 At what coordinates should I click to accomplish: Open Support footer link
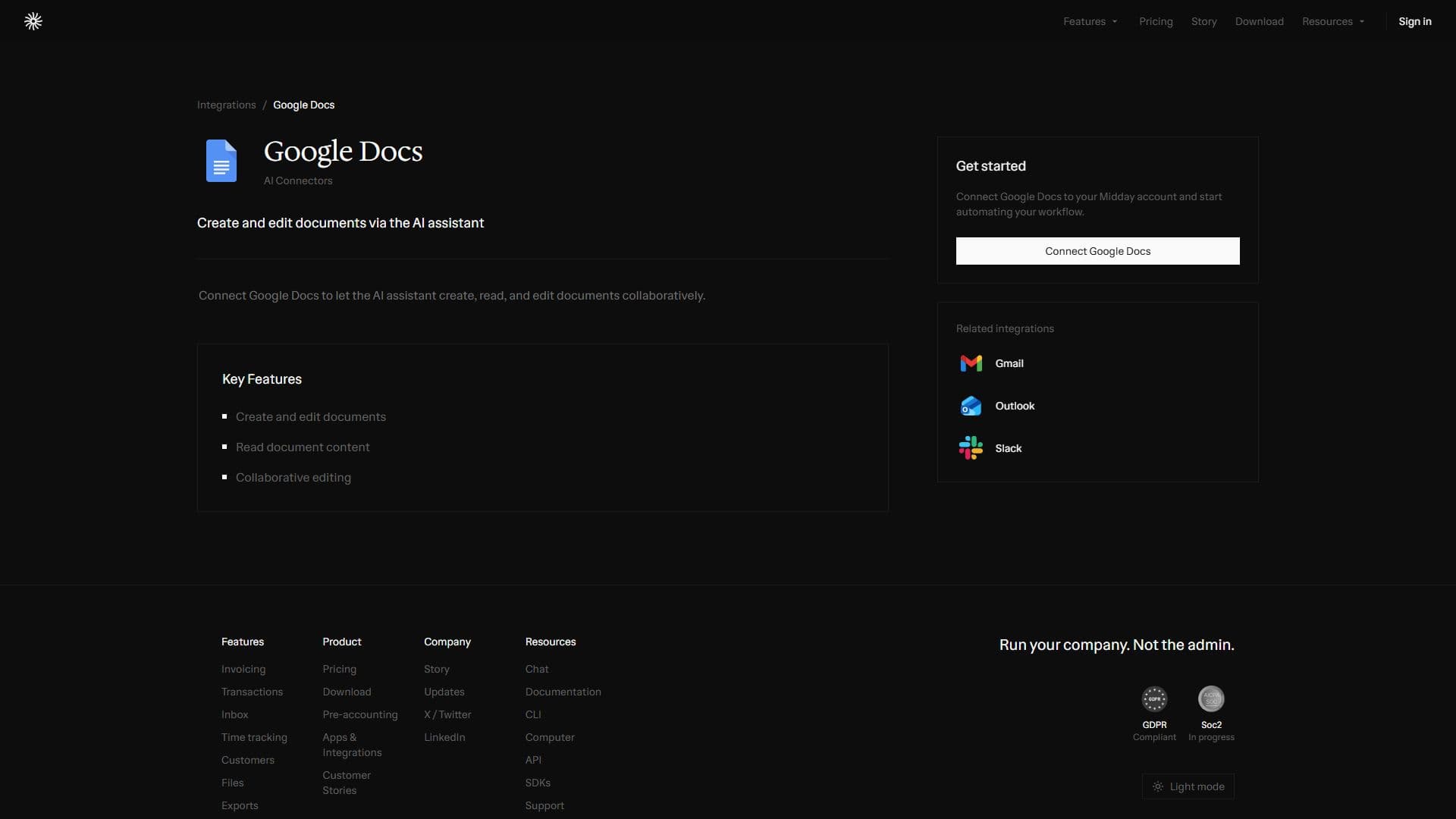pos(544,805)
